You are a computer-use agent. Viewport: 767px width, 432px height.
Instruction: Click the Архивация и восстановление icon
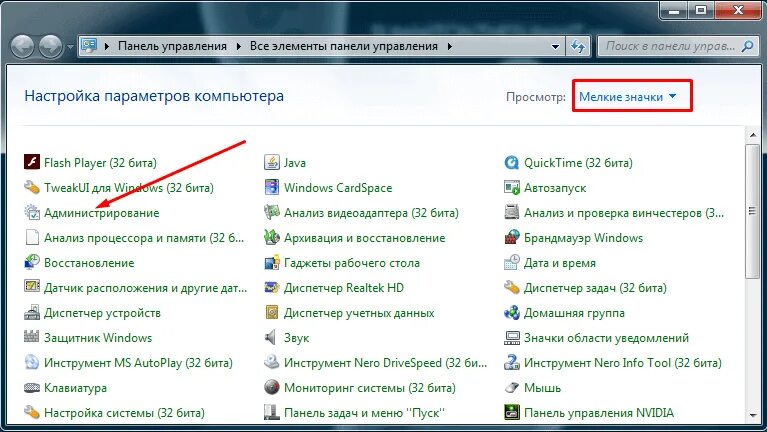pos(271,238)
